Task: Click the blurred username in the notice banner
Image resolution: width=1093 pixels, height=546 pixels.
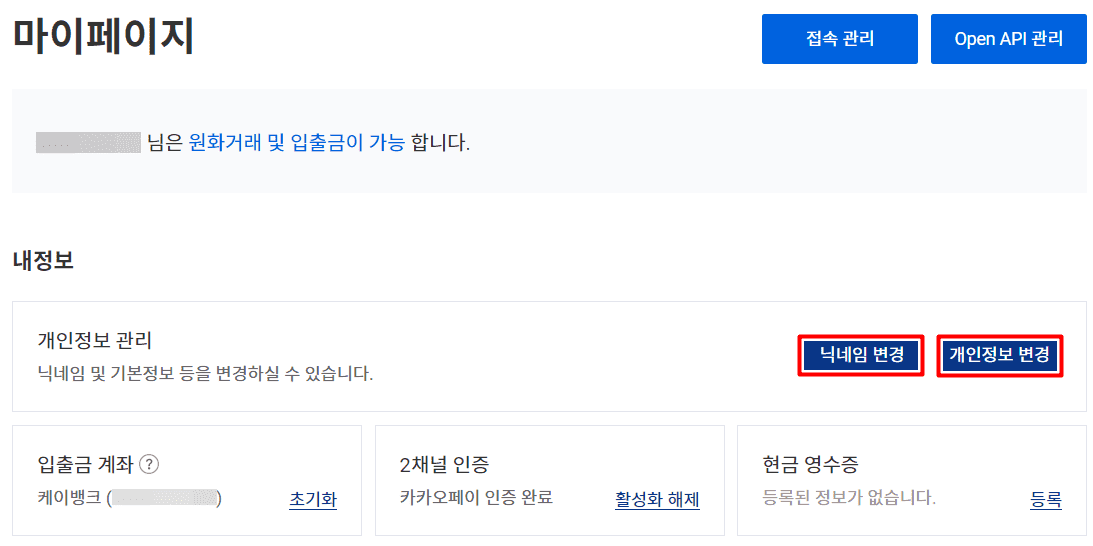Action: click(x=88, y=142)
